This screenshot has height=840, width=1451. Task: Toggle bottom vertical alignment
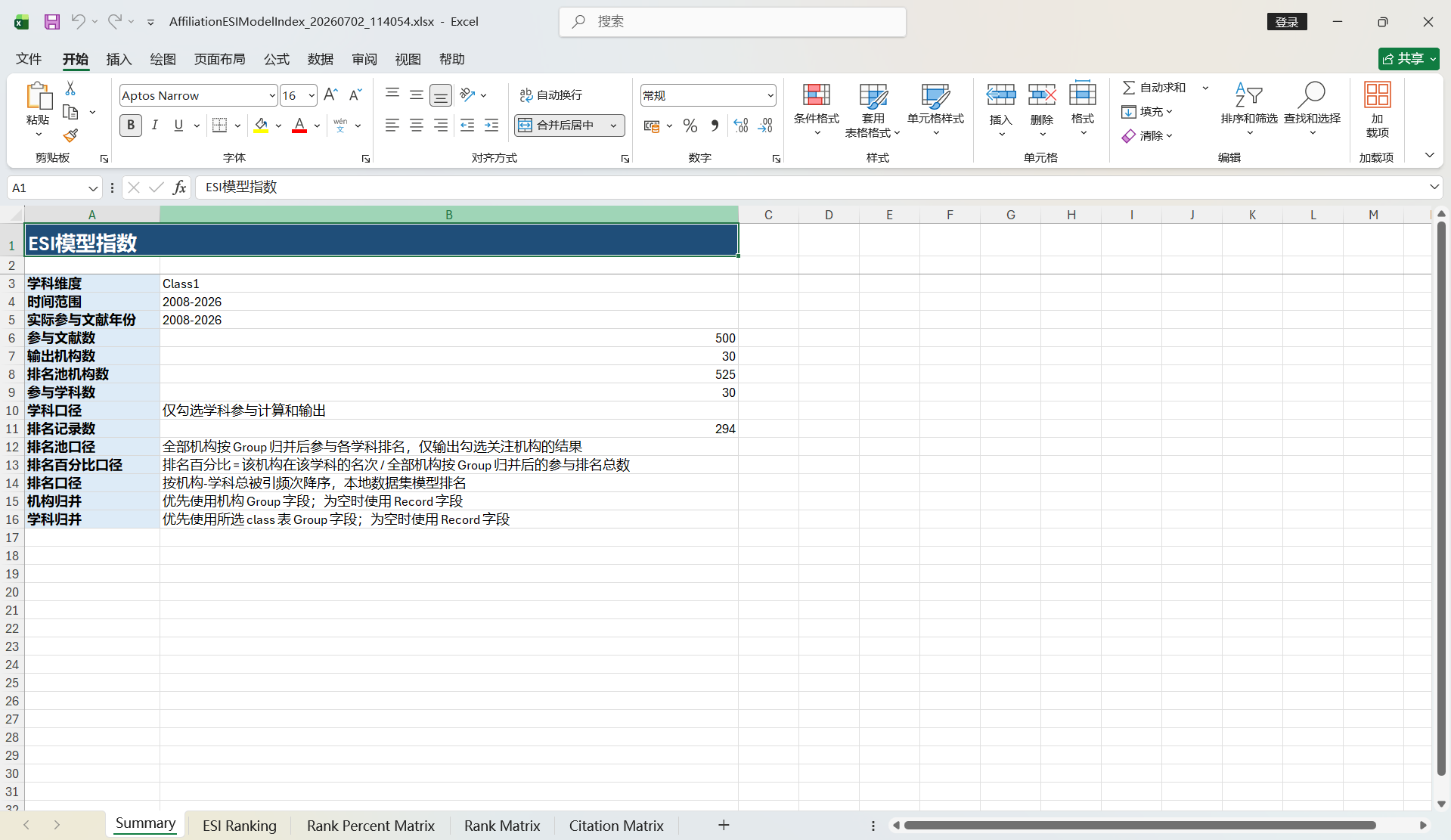coord(441,95)
